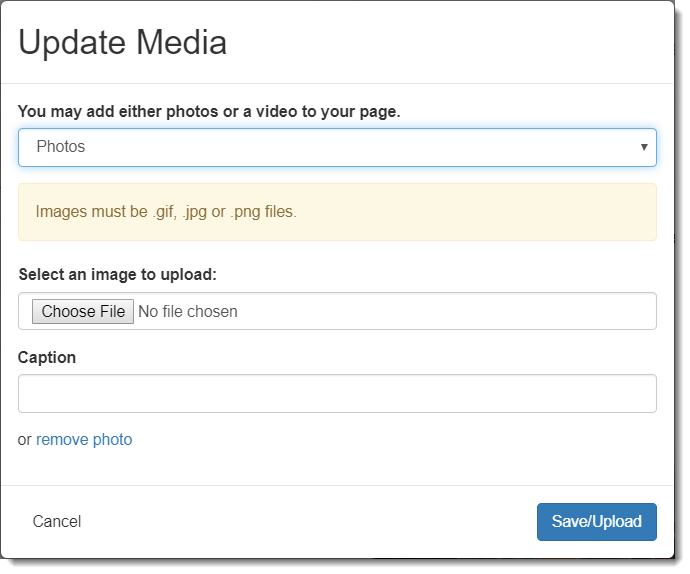Click the 'Update Media' dialog heading
The image size is (690, 574).
click(122, 43)
